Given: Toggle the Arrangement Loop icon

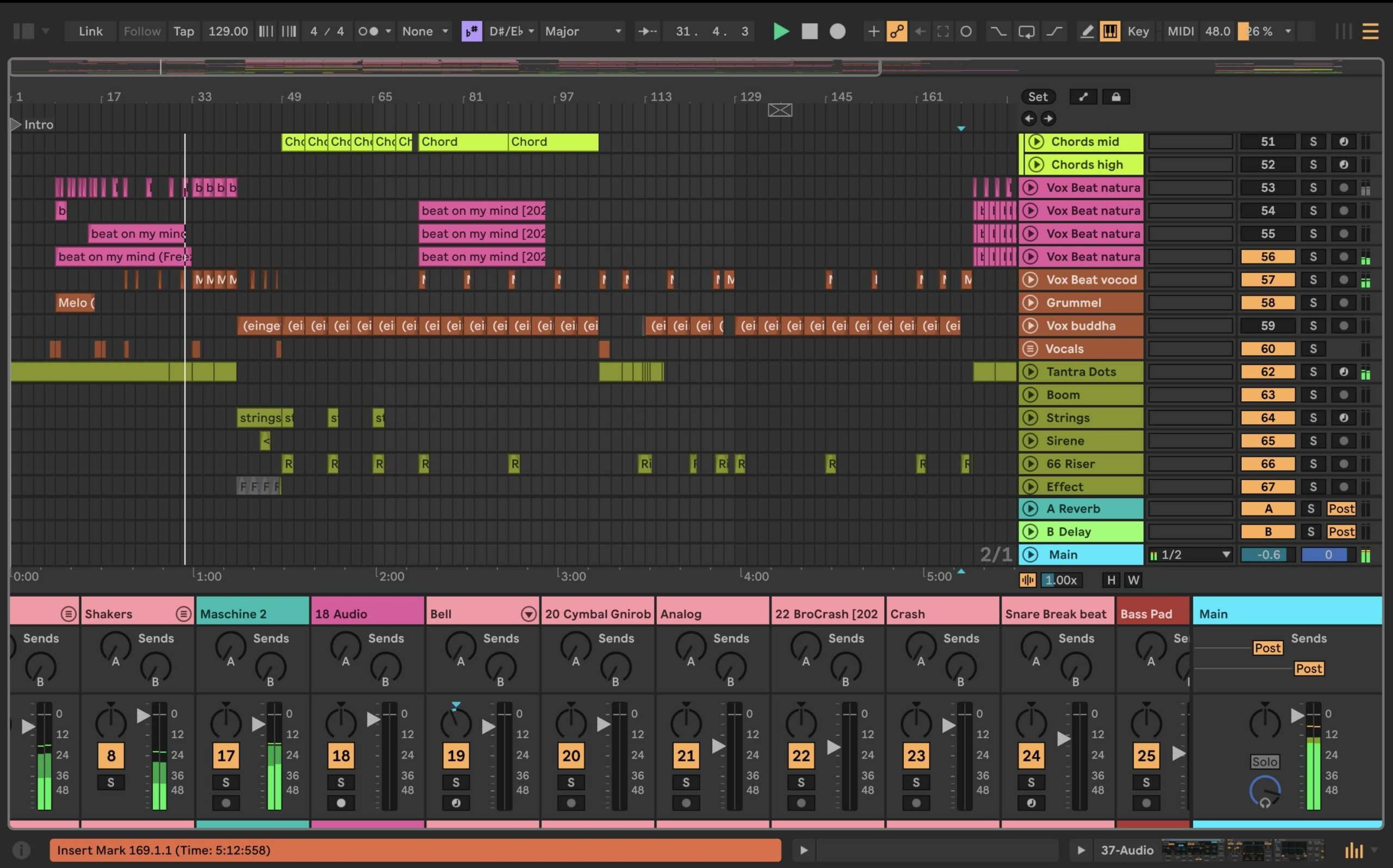Looking at the screenshot, I should click(1026, 31).
